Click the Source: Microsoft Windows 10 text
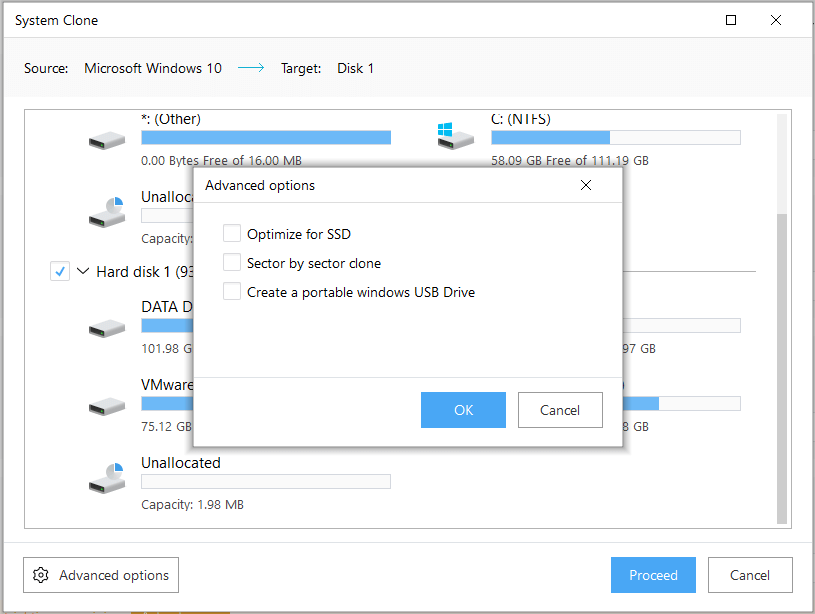Viewport: 815px width, 614px height. [x=123, y=68]
